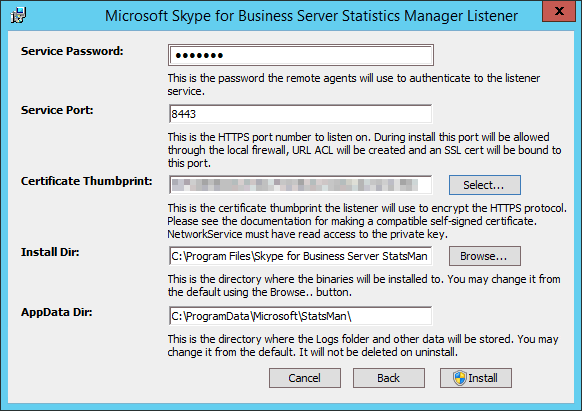Click the UAC shield icon on Install
Viewport: 582px width, 411px height.
point(460,378)
